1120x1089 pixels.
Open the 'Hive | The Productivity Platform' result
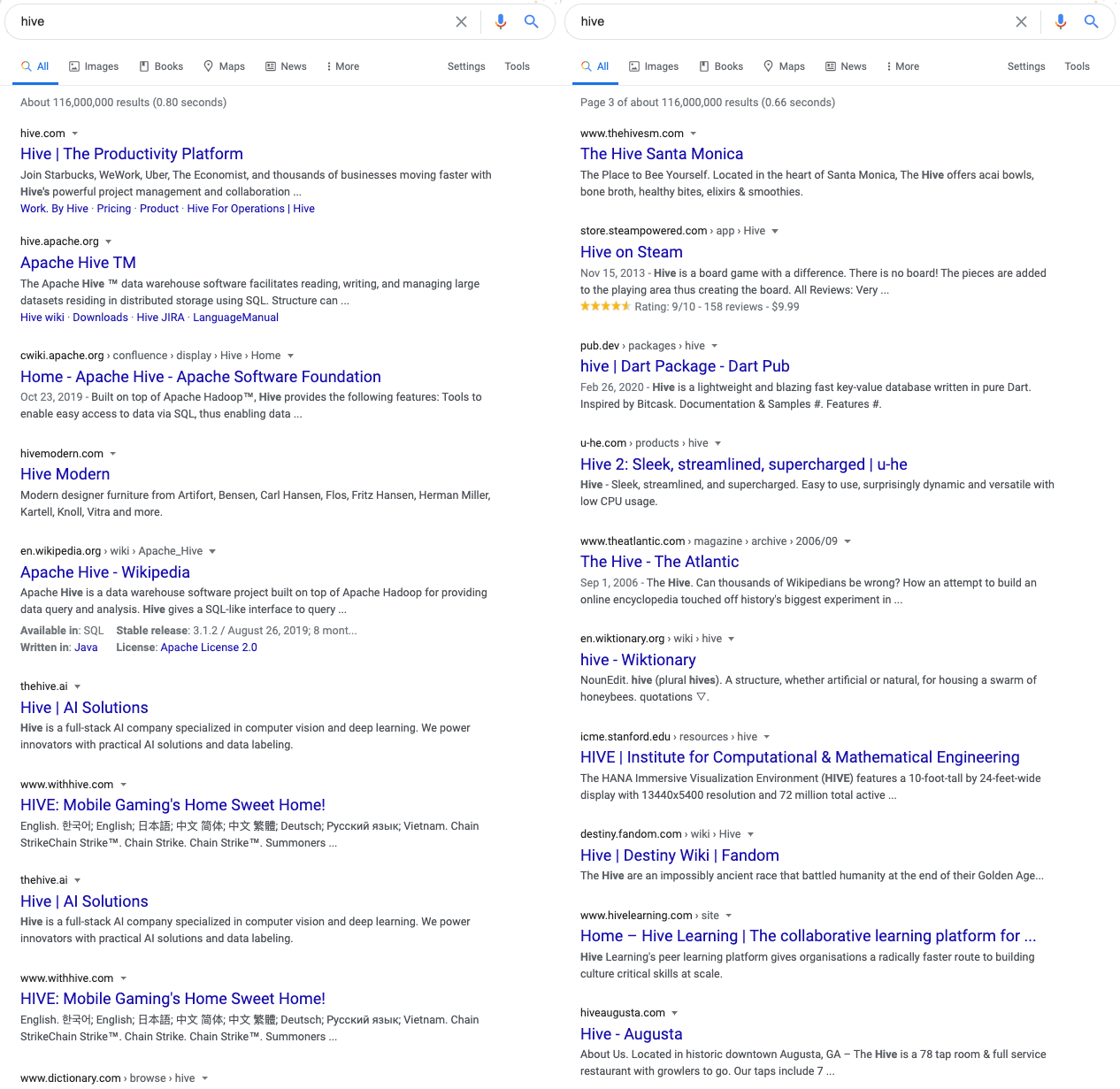(x=132, y=154)
